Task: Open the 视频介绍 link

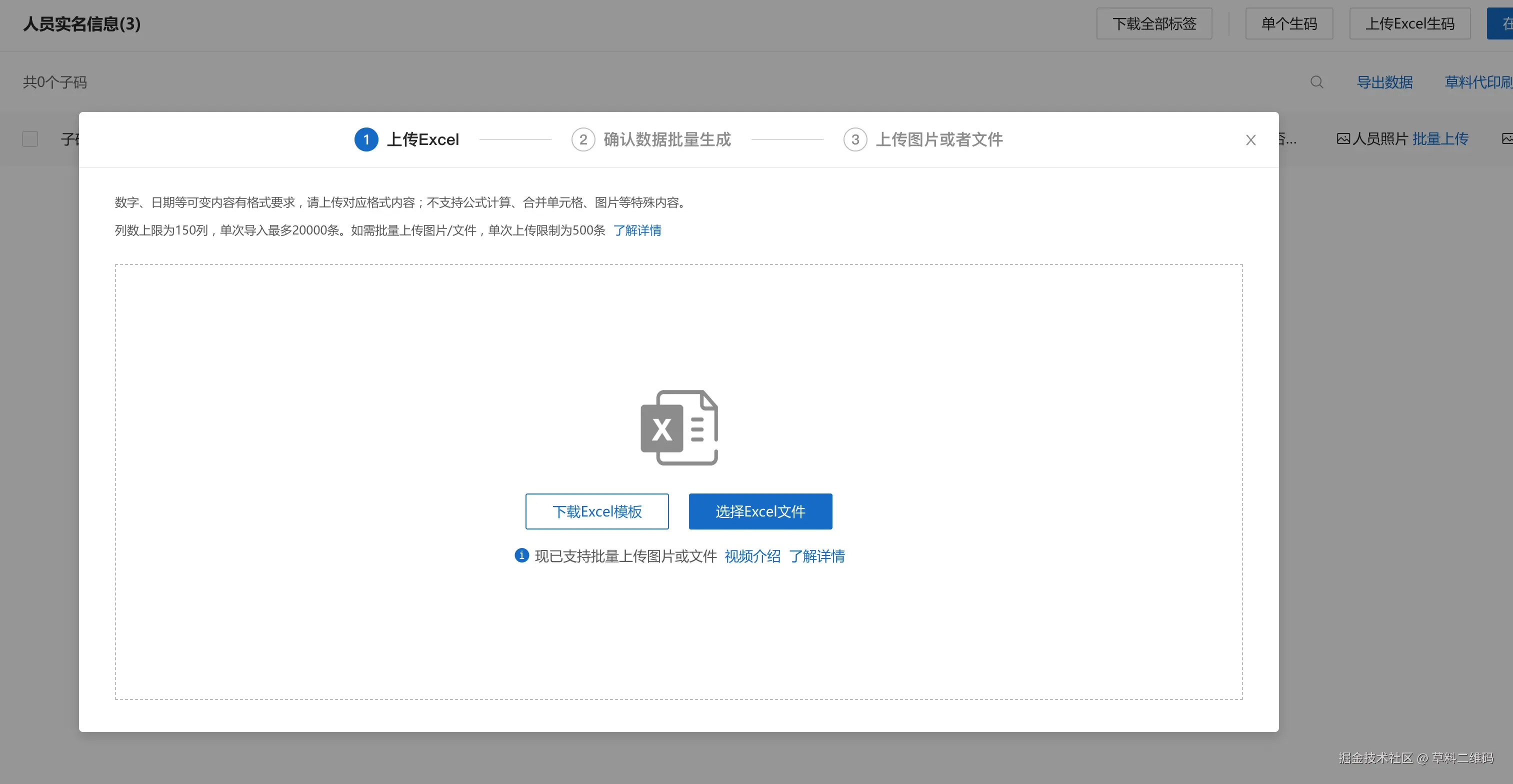Action: [752, 556]
